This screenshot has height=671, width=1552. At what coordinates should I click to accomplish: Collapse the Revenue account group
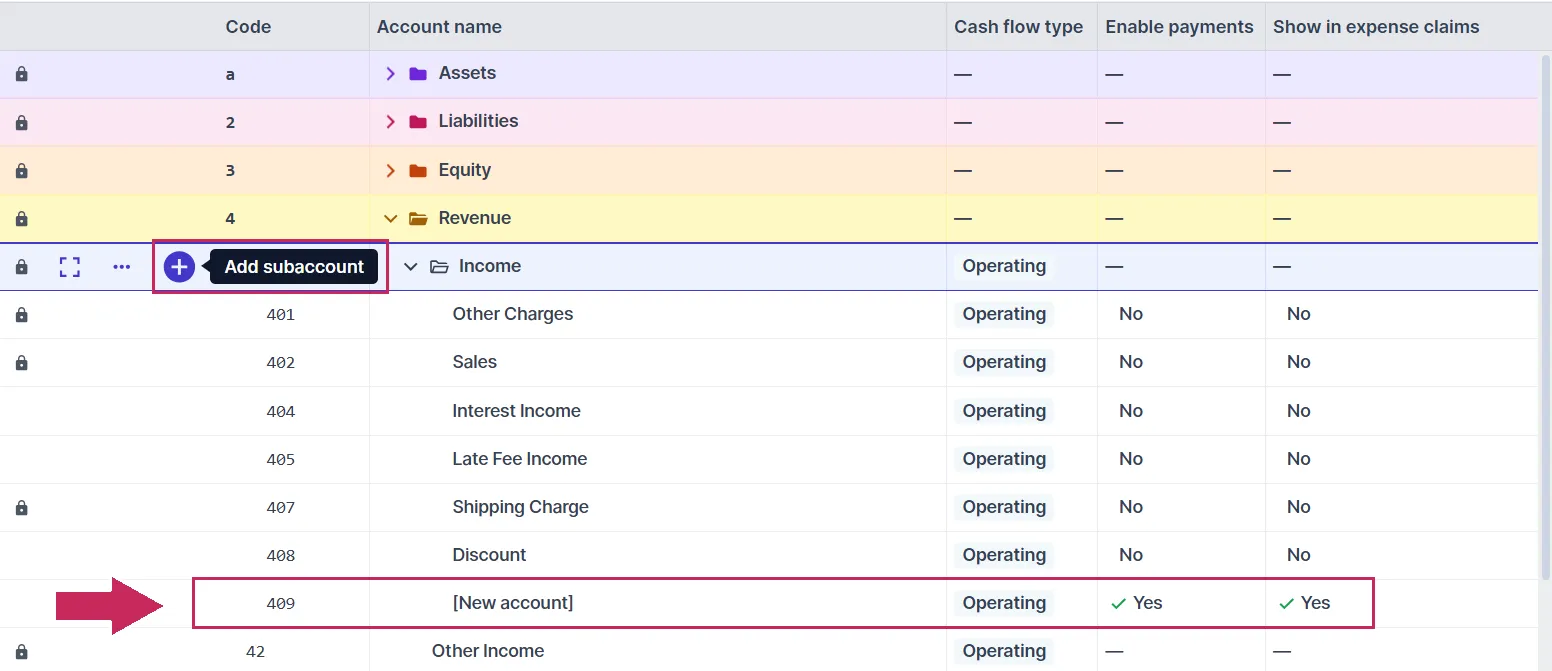pos(390,218)
